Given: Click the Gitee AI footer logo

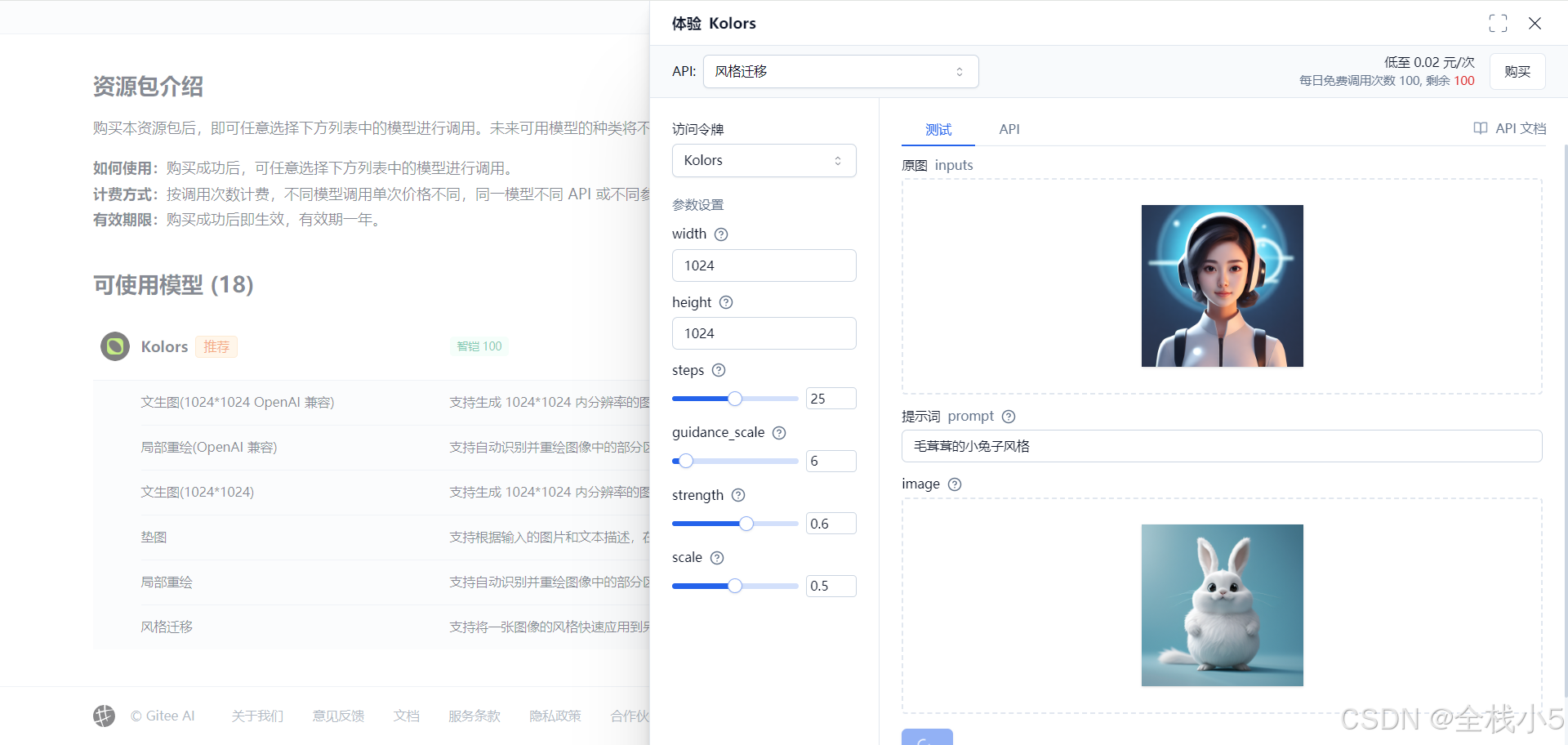Looking at the screenshot, I should [x=104, y=716].
